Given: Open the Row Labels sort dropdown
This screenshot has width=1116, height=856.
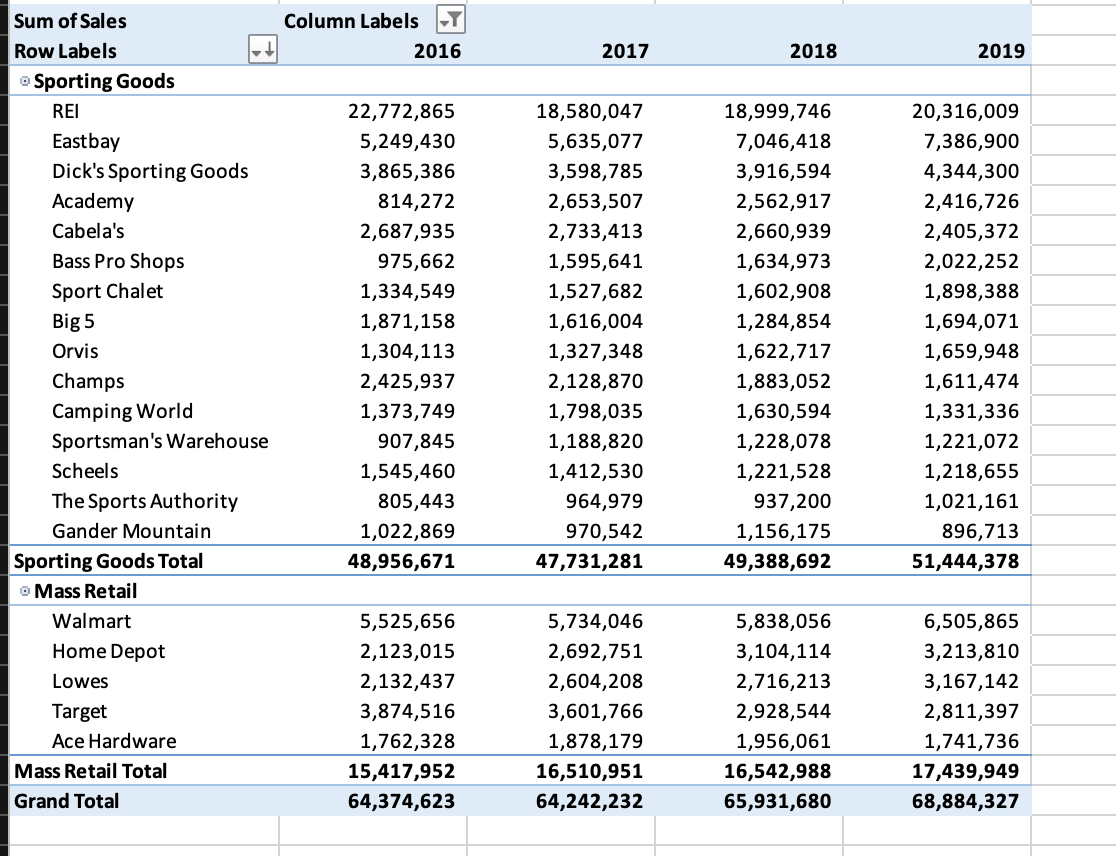Looking at the screenshot, I should [x=263, y=50].
